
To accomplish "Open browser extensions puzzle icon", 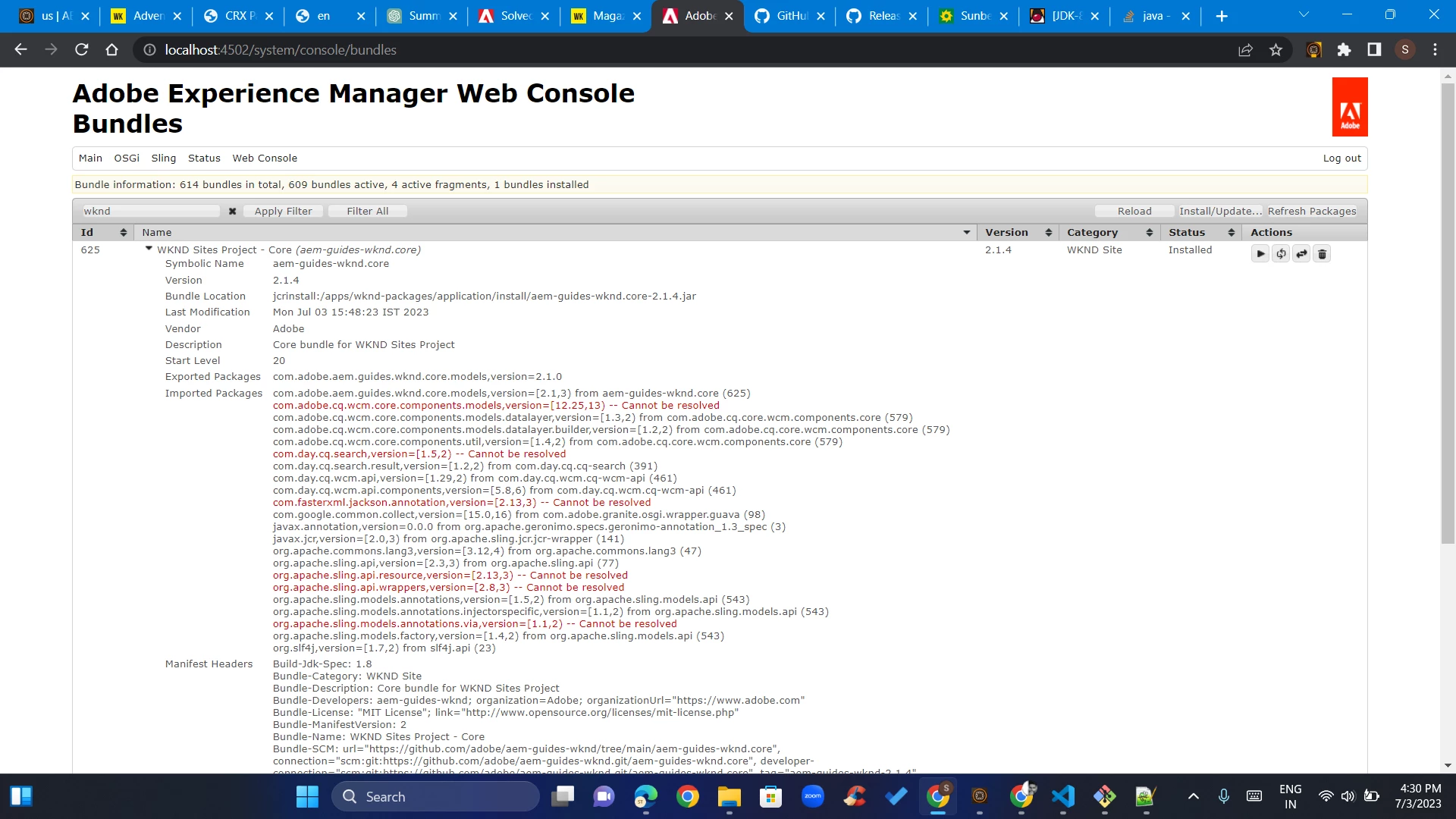I will coord(1344,50).
